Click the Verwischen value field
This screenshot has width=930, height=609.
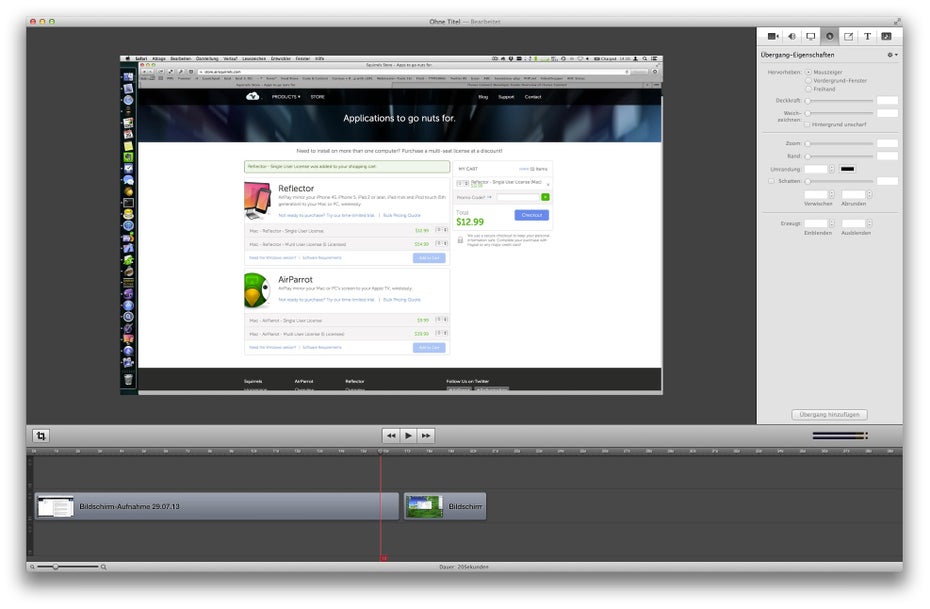pyautogui.click(x=816, y=195)
